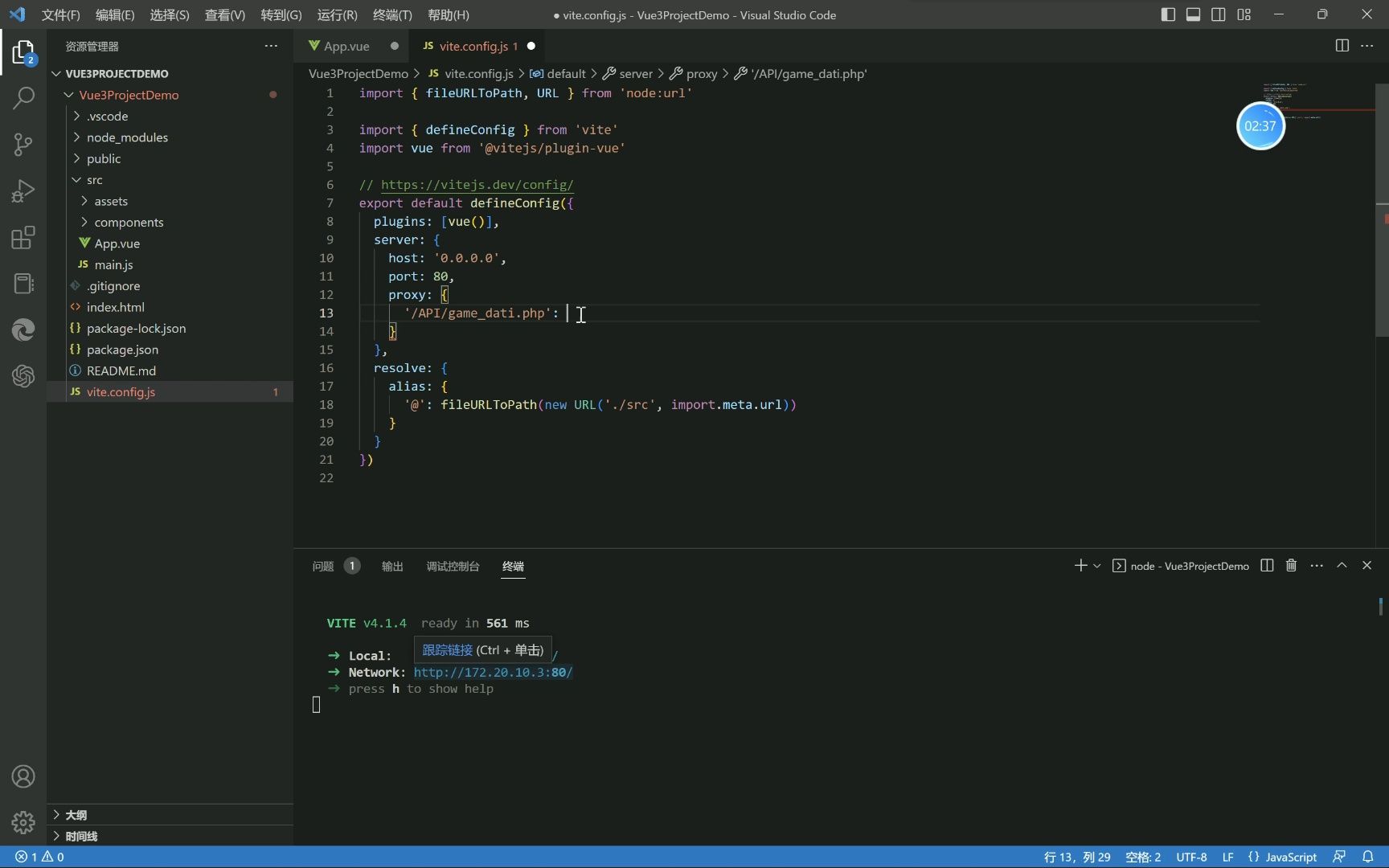Toggle the secondary side bar layout icon

click(1219, 14)
